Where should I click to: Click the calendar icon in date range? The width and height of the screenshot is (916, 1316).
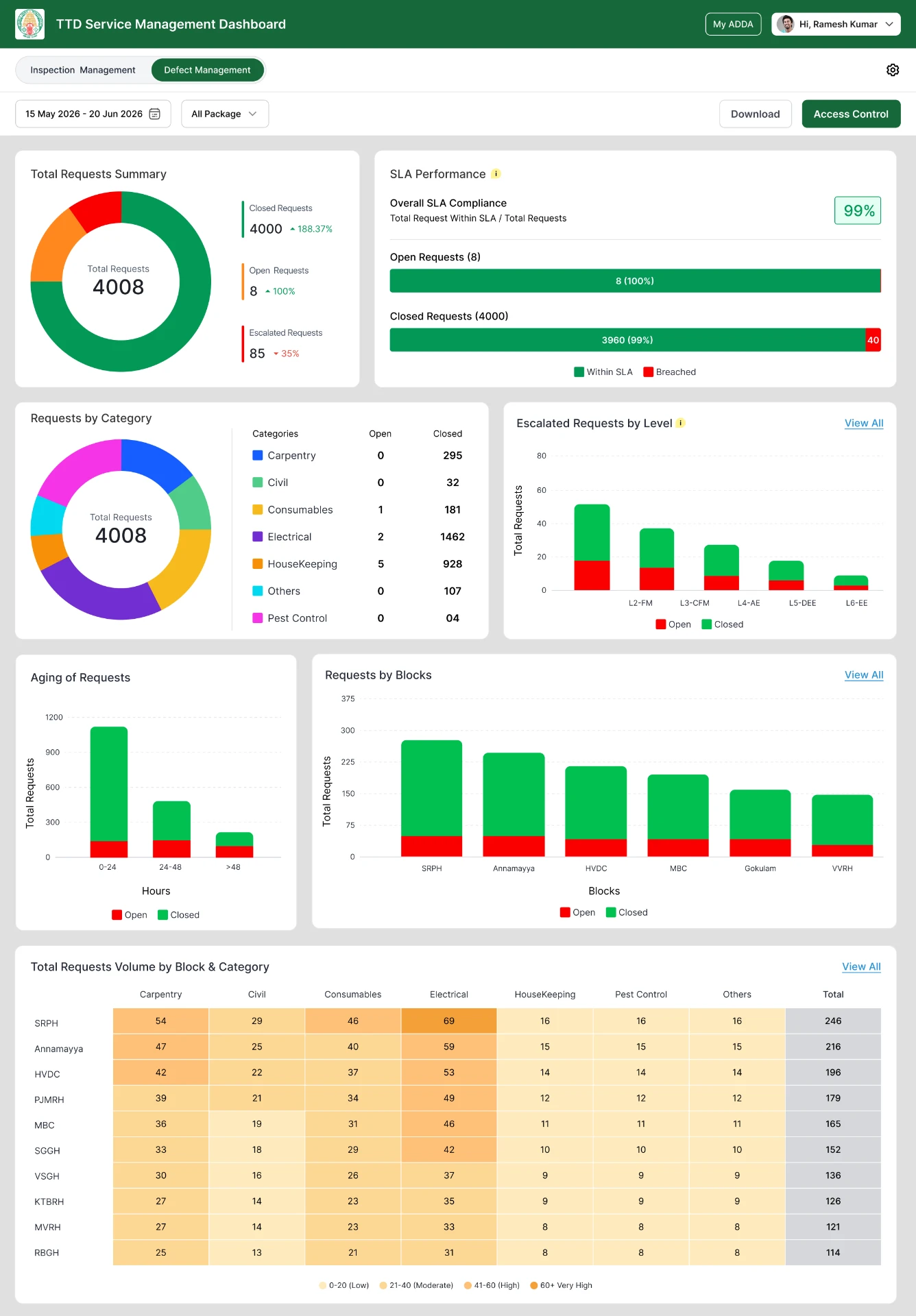(x=155, y=114)
